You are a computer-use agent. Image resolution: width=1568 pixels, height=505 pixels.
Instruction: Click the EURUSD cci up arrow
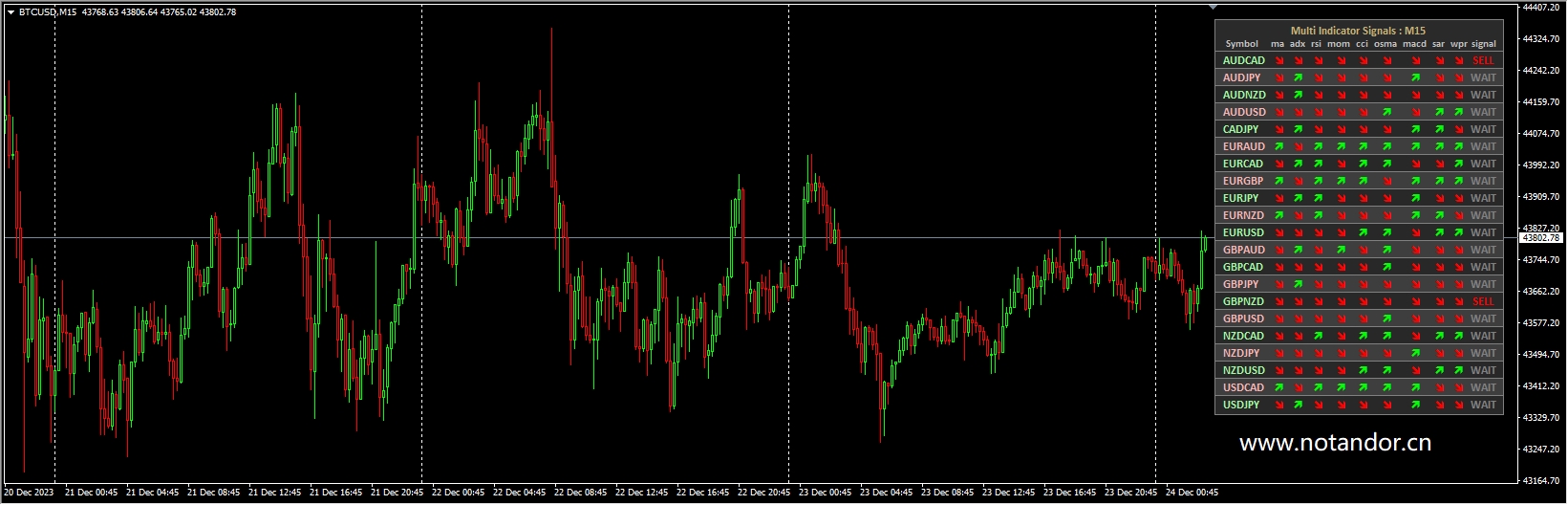1363,232
